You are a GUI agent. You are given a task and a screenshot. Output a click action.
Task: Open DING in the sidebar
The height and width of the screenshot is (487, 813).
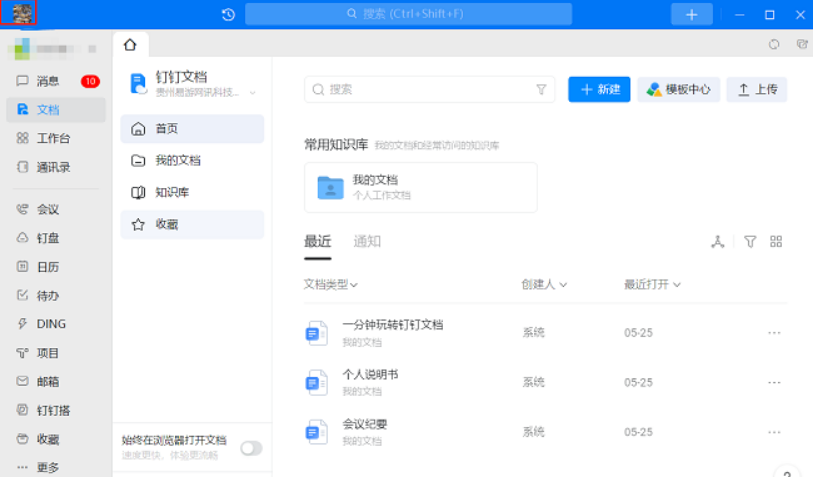[x=56, y=324]
